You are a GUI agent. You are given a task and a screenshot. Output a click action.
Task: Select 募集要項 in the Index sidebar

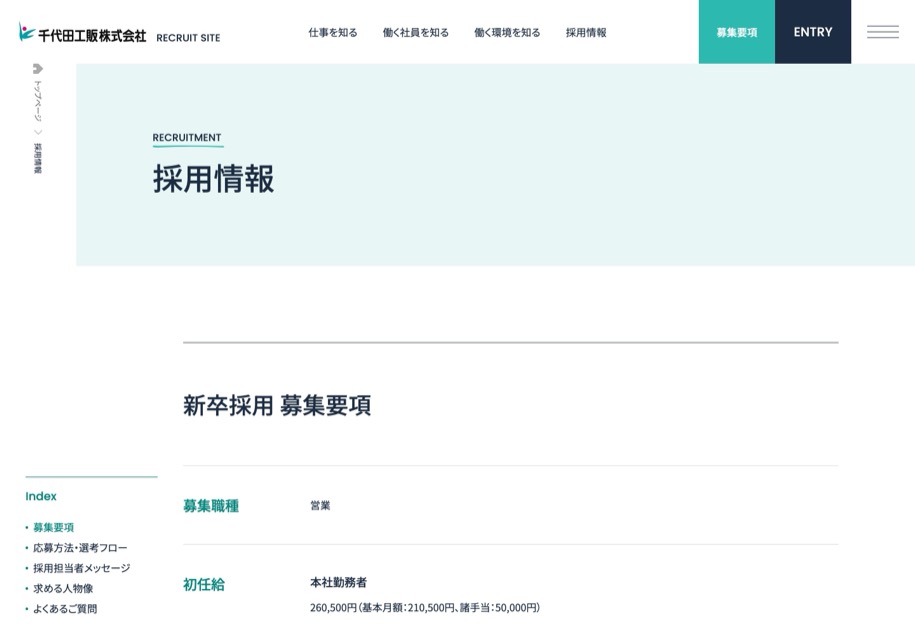coord(53,528)
